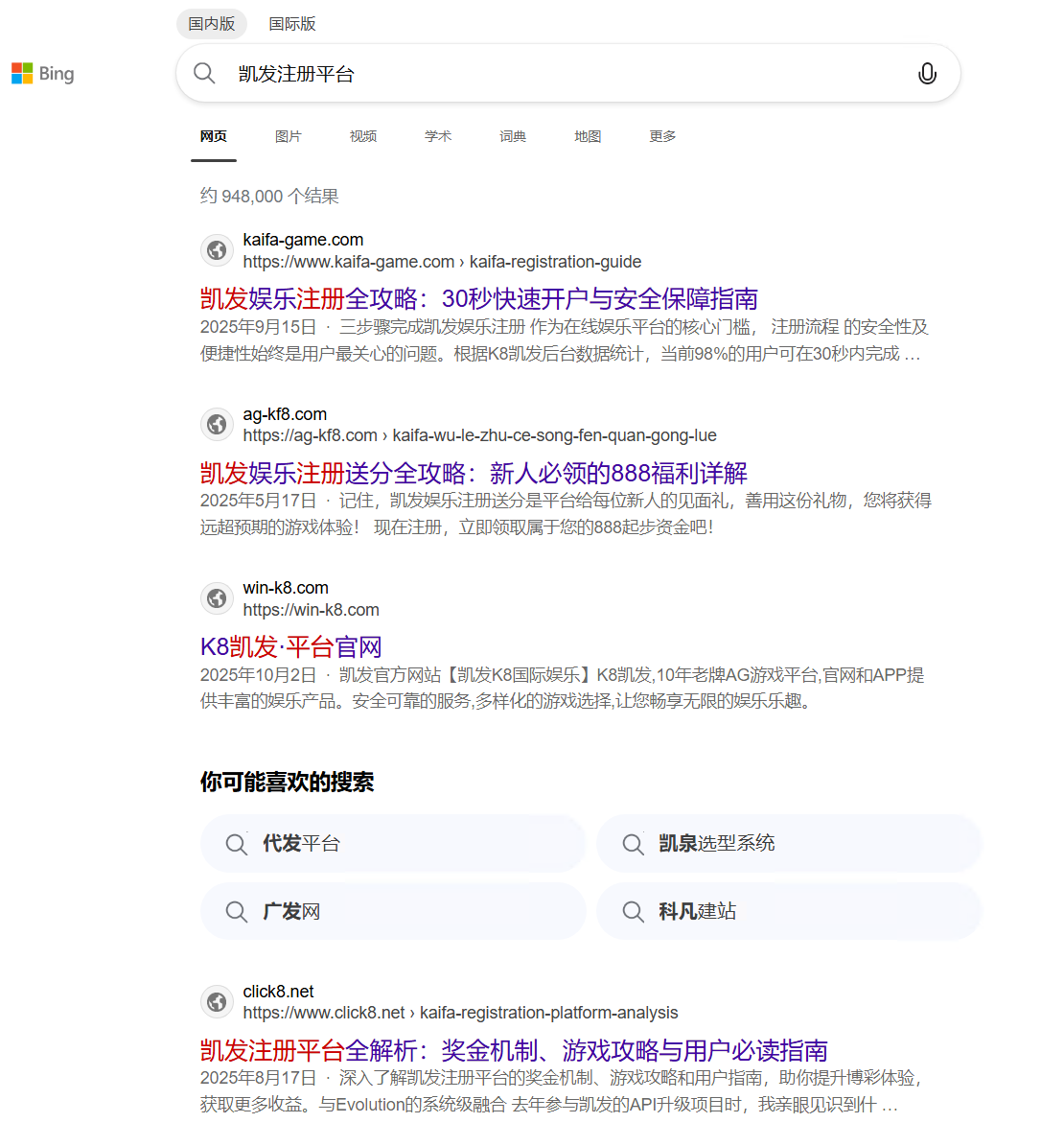Click search icon in 凯泉选型系统 suggestion
The width and height of the screenshot is (1064, 1146).
pyautogui.click(x=632, y=844)
